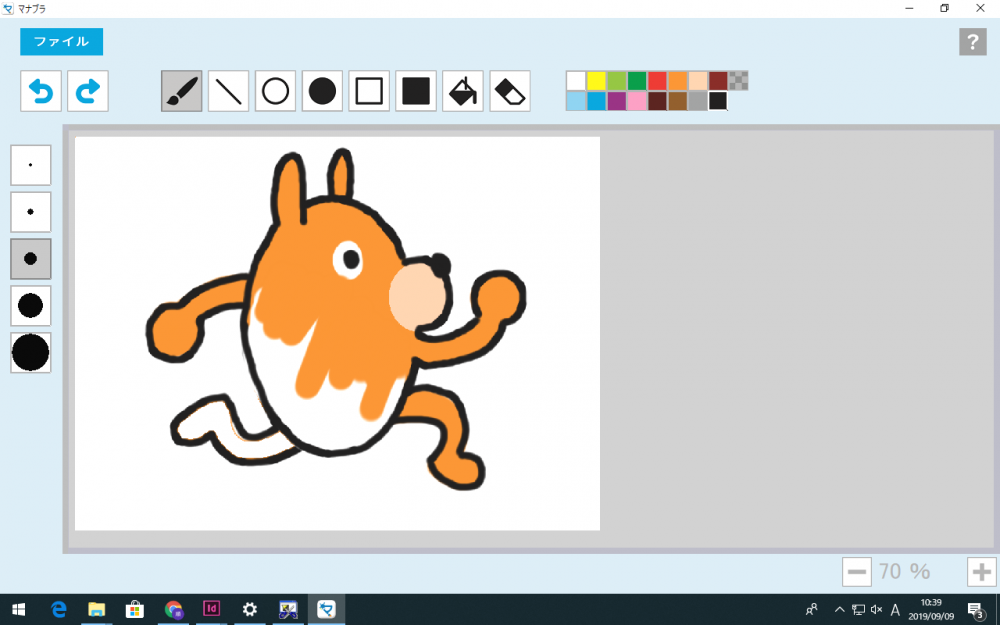Select the hollow rectangle tool

pos(369,91)
